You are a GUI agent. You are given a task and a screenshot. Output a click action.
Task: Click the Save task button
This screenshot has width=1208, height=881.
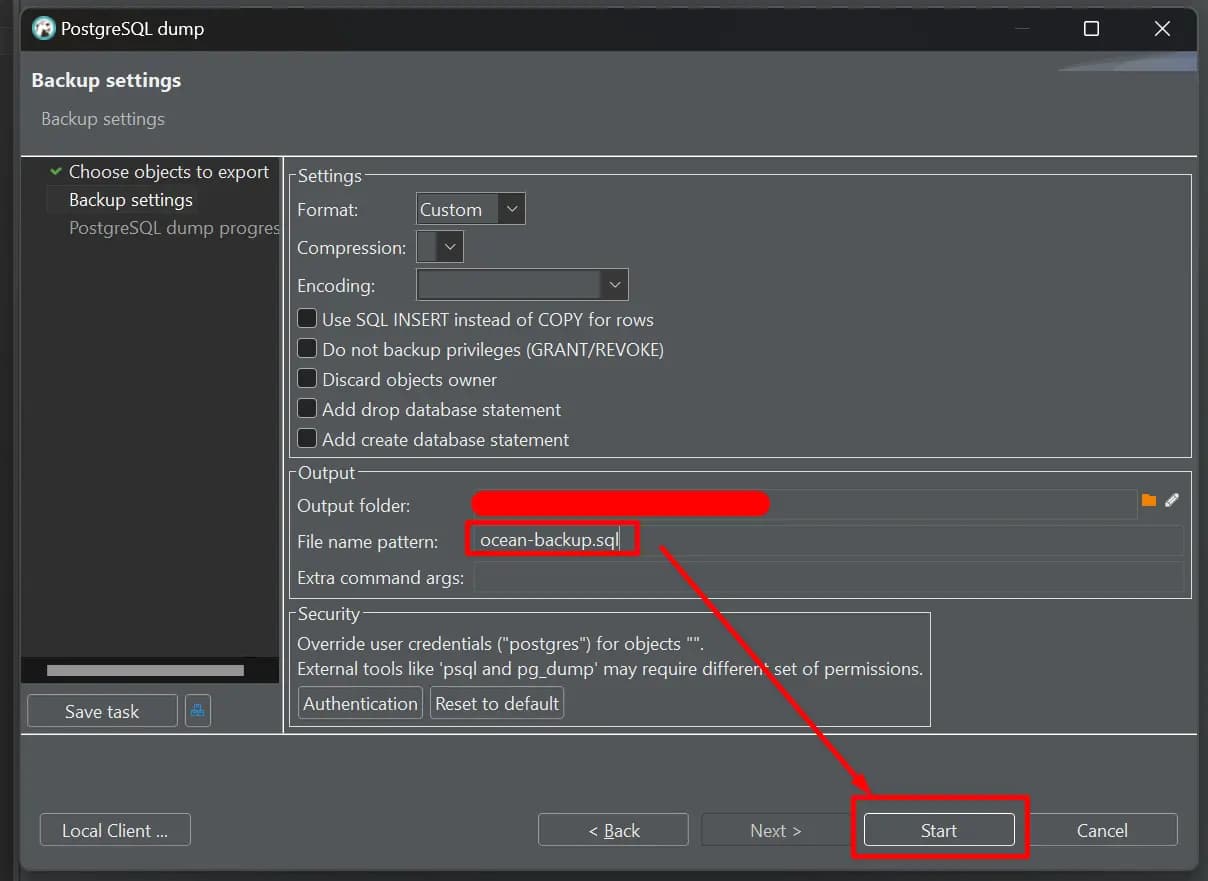point(102,711)
